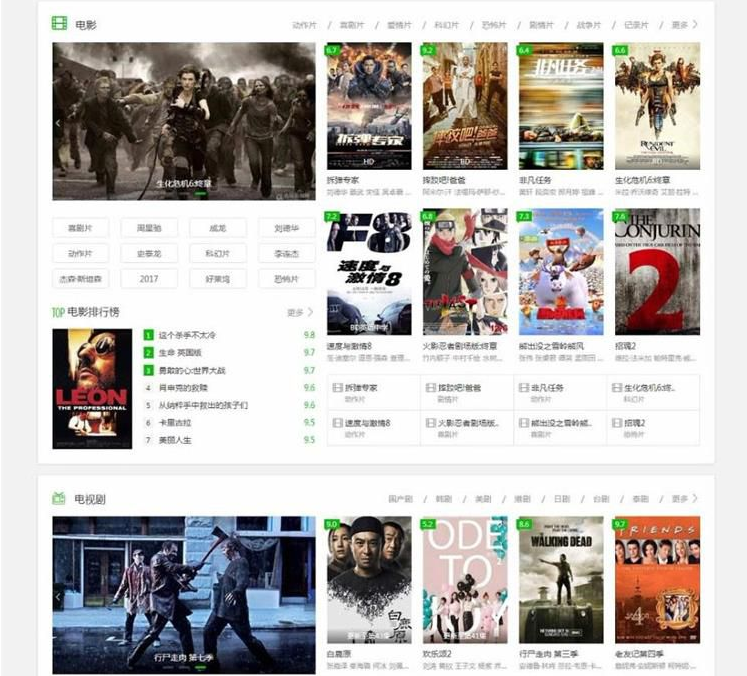Go to previous slide on movie banner
747x676 pixels.
point(58,123)
